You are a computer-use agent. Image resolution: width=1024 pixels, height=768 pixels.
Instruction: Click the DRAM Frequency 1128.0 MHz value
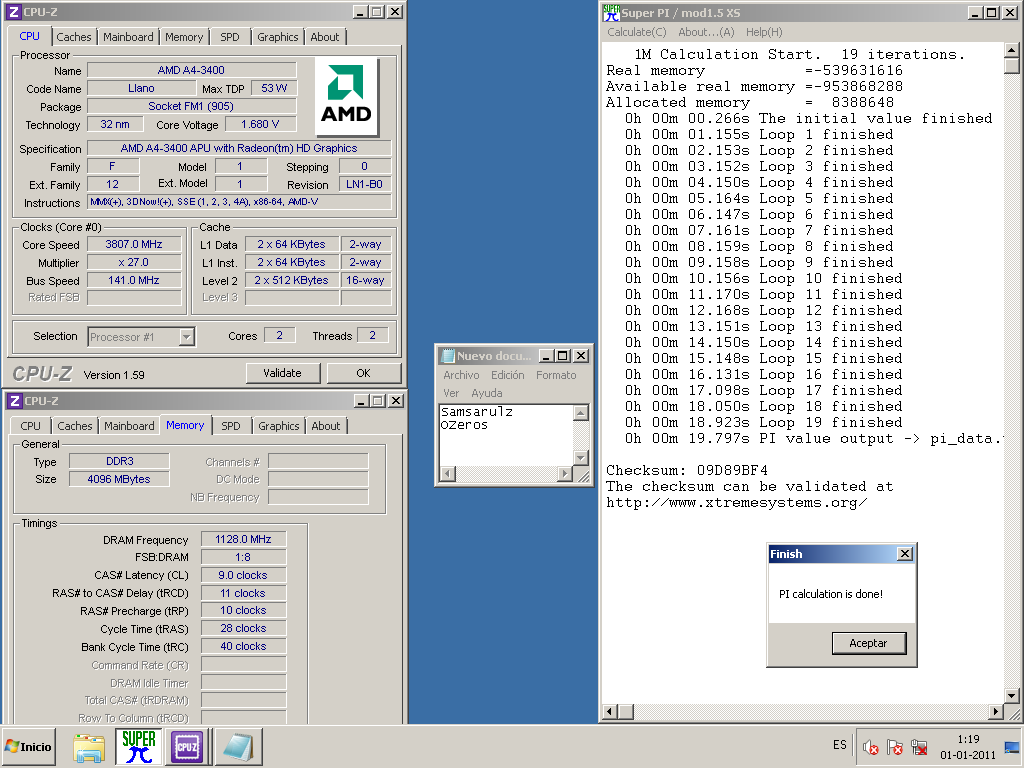point(243,539)
